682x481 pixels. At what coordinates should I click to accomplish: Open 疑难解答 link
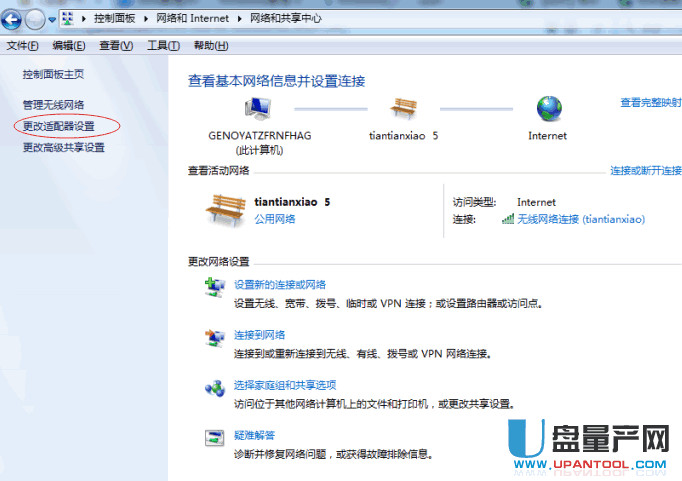tap(254, 435)
